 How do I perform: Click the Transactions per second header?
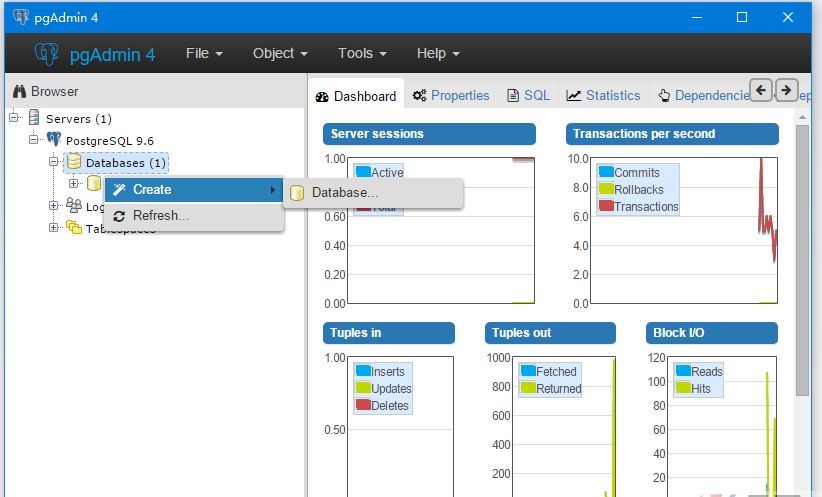point(672,134)
